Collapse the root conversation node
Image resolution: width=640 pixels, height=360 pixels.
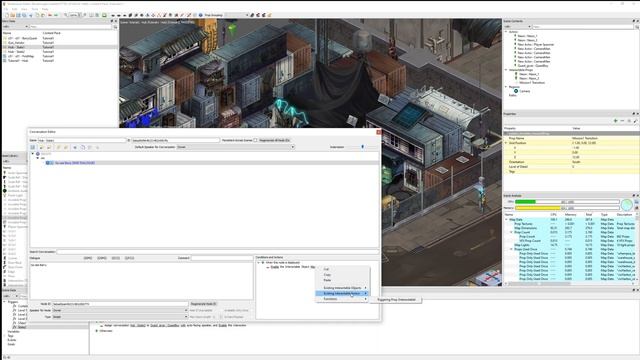point(33,154)
